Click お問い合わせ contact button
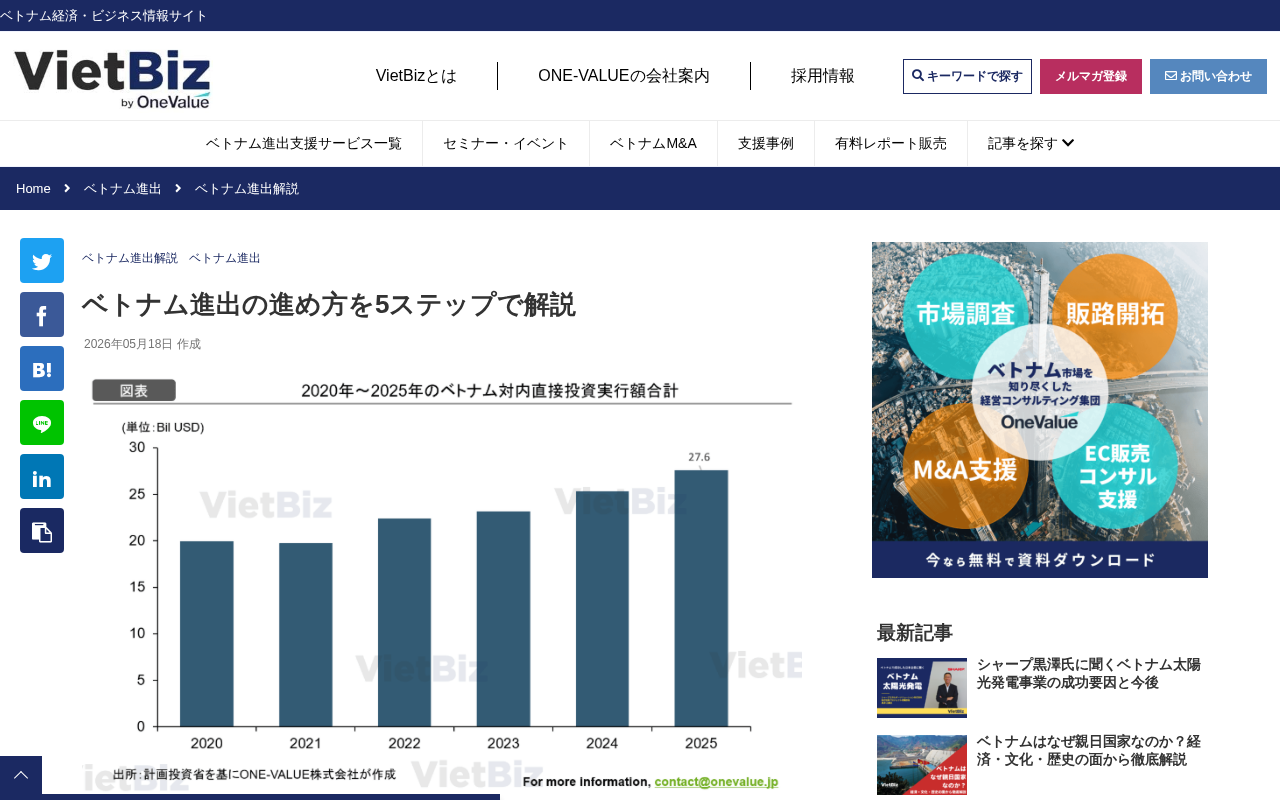The image size is (1280, 800). tap(1208, 76)
